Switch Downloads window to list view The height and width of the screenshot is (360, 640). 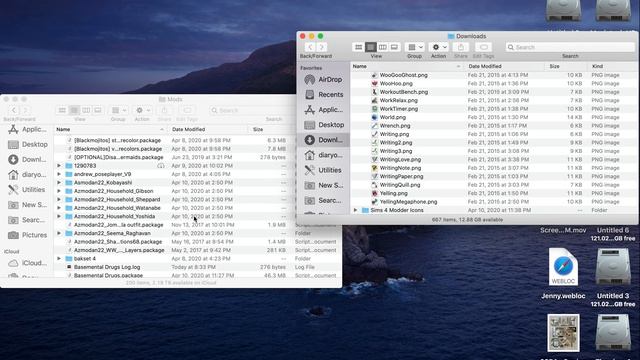point(371,47)
